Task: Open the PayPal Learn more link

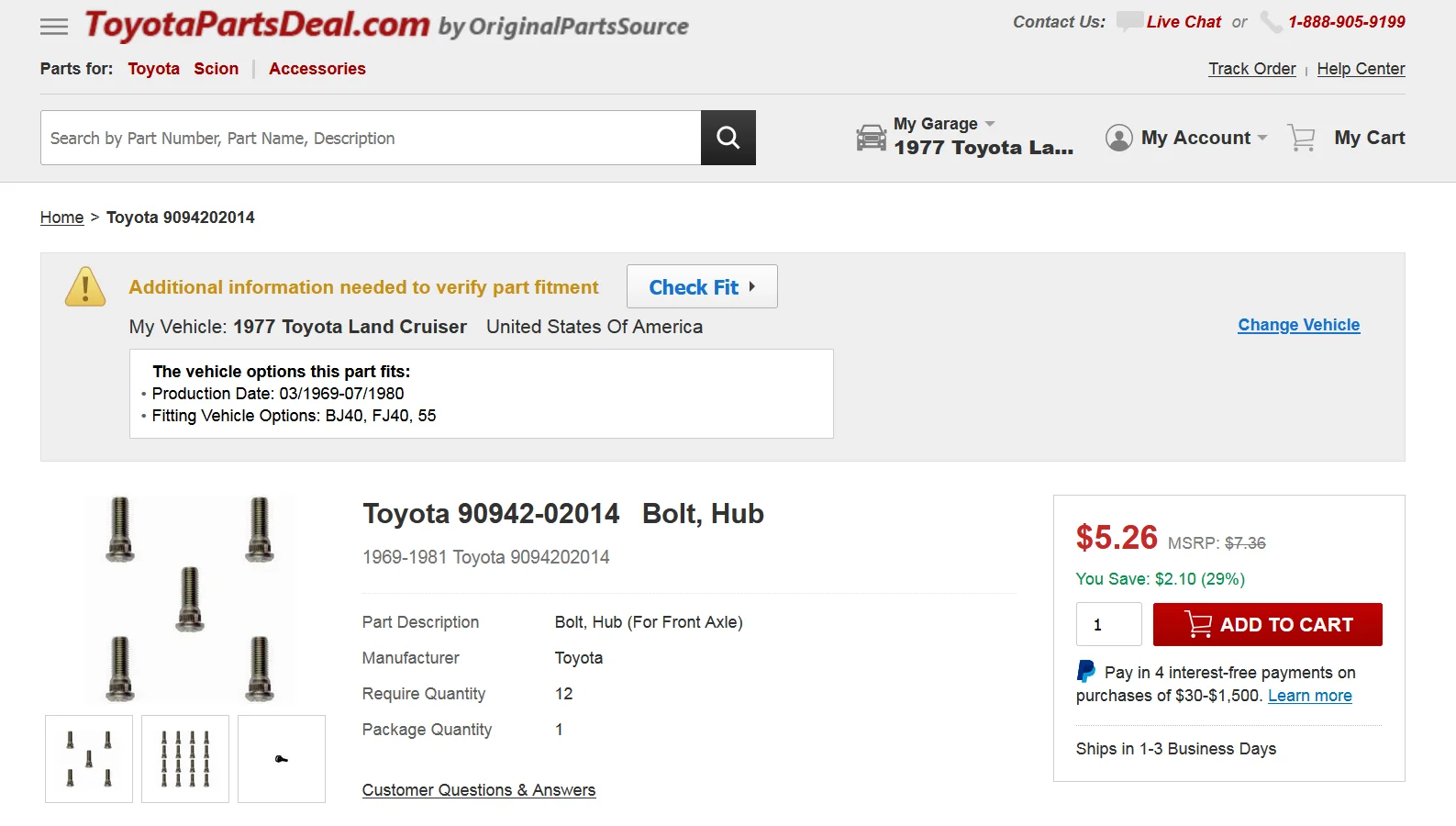Action: (x=1309, y=696)
